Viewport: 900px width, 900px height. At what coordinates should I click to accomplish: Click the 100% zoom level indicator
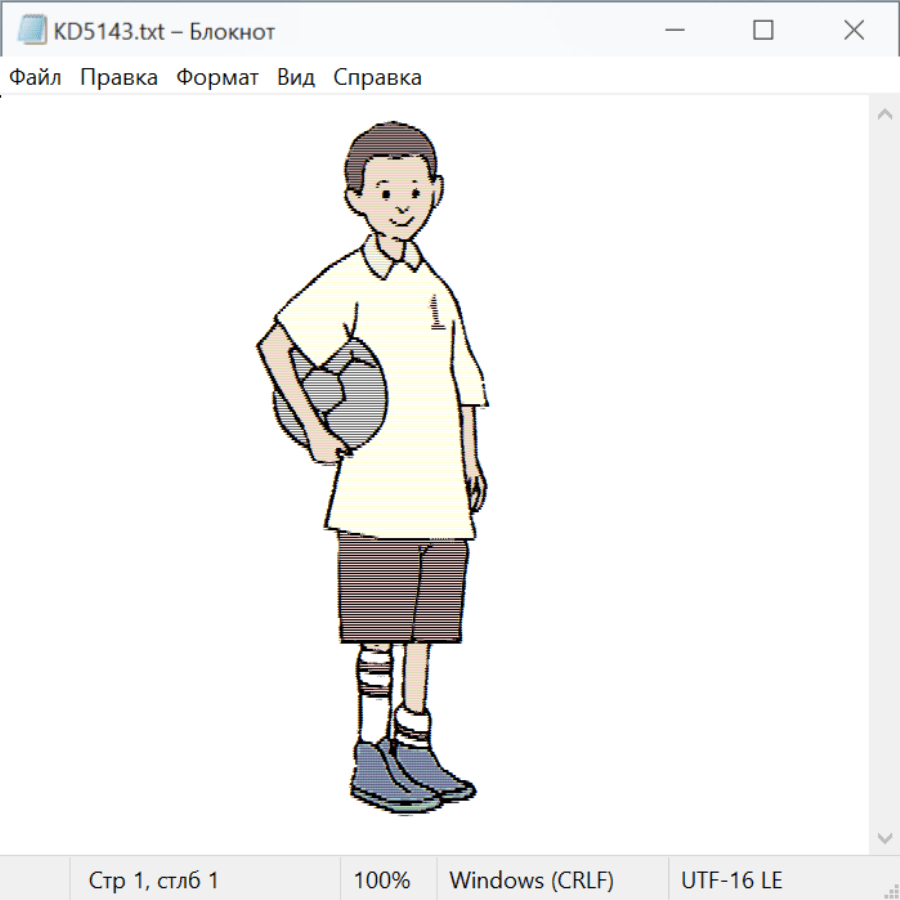(382, 880)
